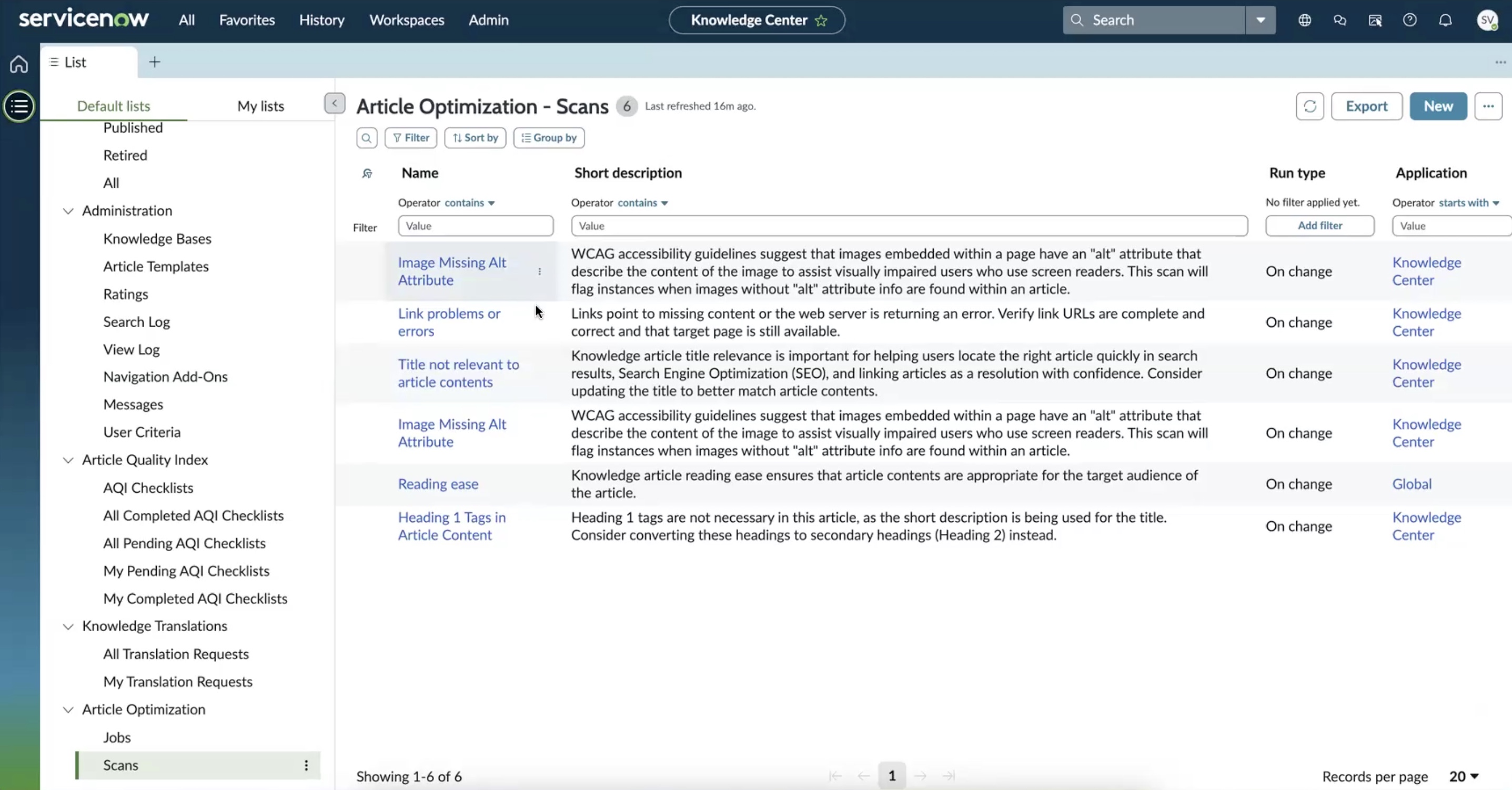Image resolution: width=1512 pixels, height=790 pixels.
Task: Open the Admin menu
Action: pyautogui.click(x=488, y=20)
